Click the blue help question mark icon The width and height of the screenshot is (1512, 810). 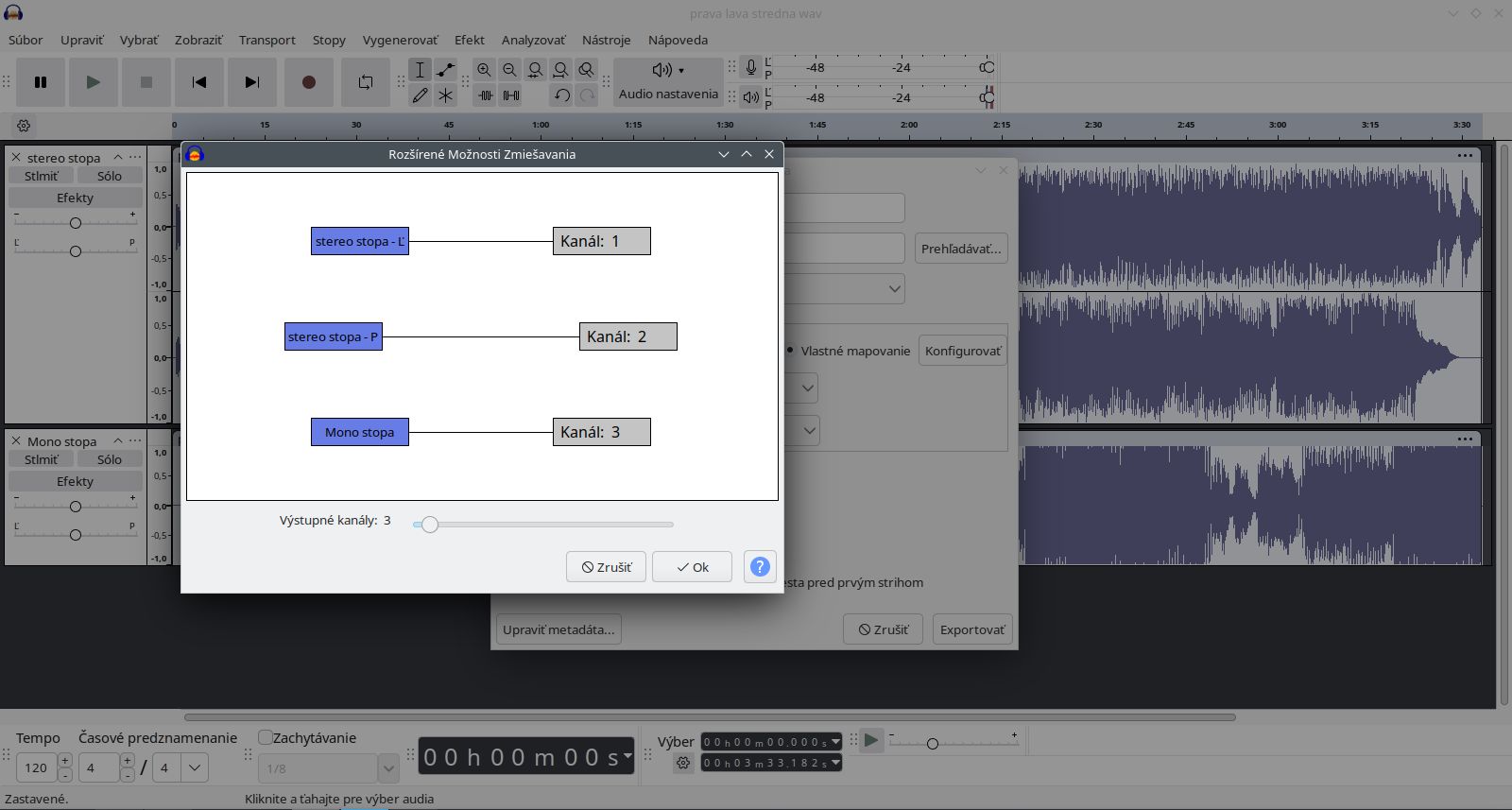pyautogui.click(x=760, y=567)
